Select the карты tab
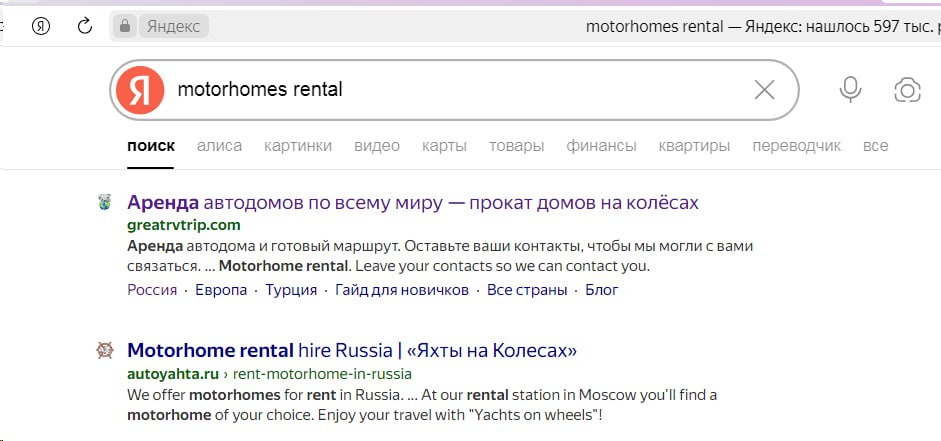 tap(444, 146)
